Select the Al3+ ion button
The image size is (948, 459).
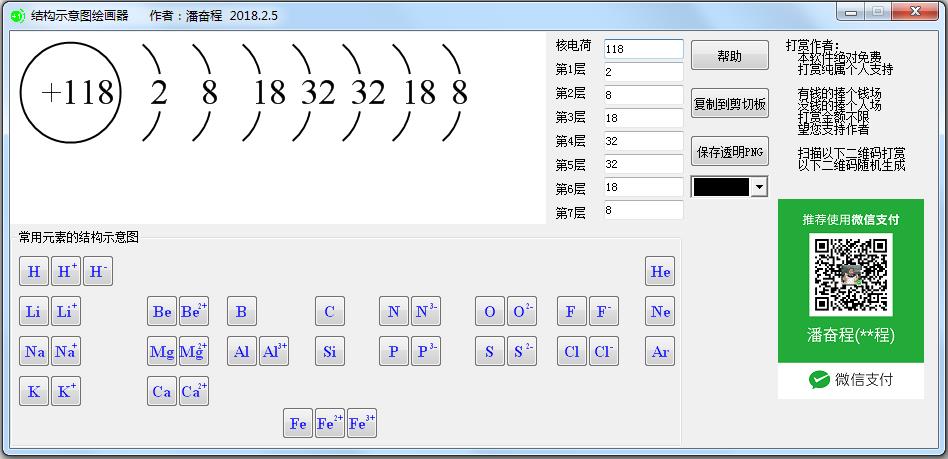coord(274,351)
